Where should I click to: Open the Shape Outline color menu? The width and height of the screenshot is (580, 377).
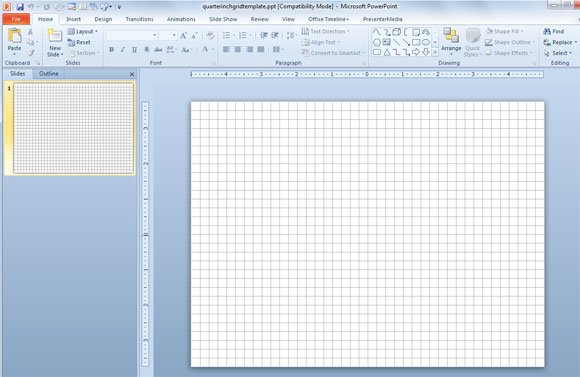coord(510,42)
